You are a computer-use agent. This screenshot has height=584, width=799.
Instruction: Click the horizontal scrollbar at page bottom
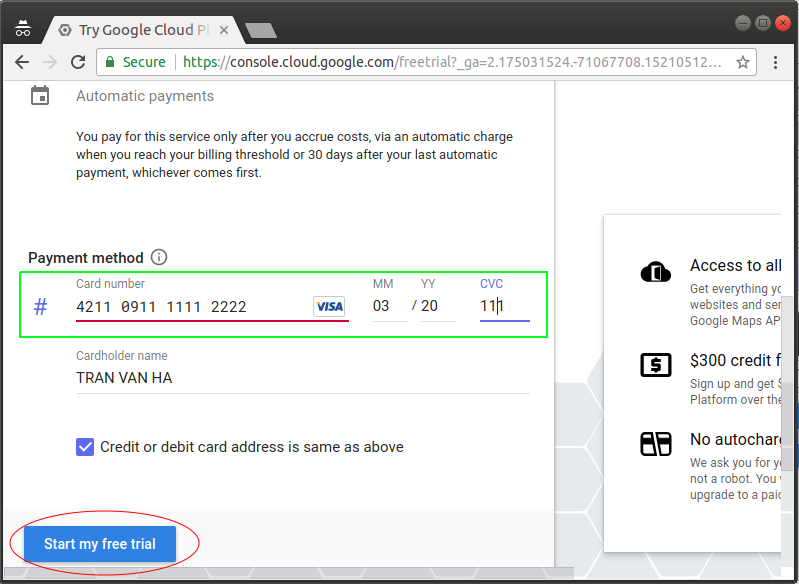point(289,573)
